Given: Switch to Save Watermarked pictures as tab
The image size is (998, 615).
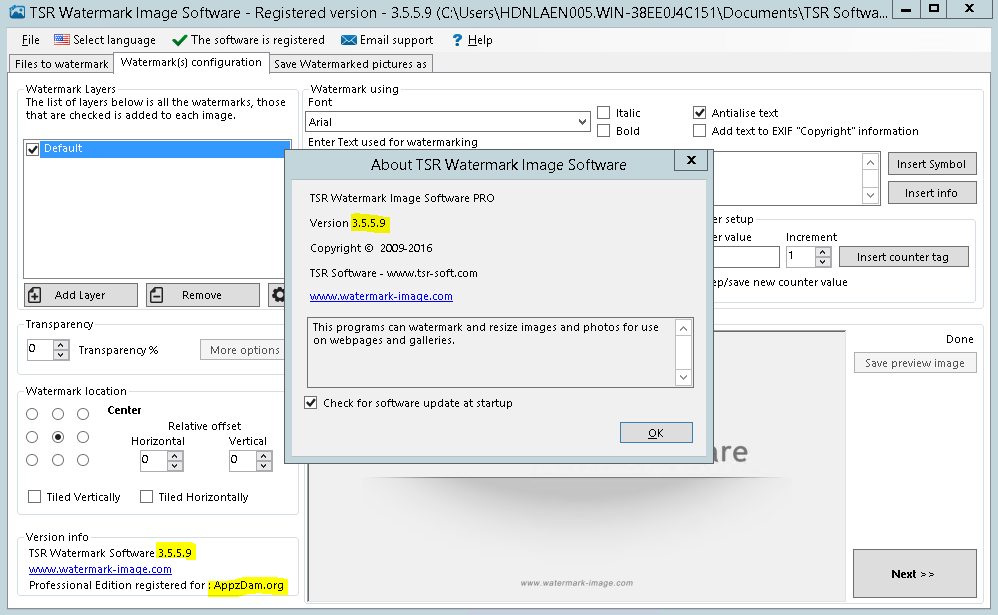Looking at the screenshot, I should pos(350,64).
